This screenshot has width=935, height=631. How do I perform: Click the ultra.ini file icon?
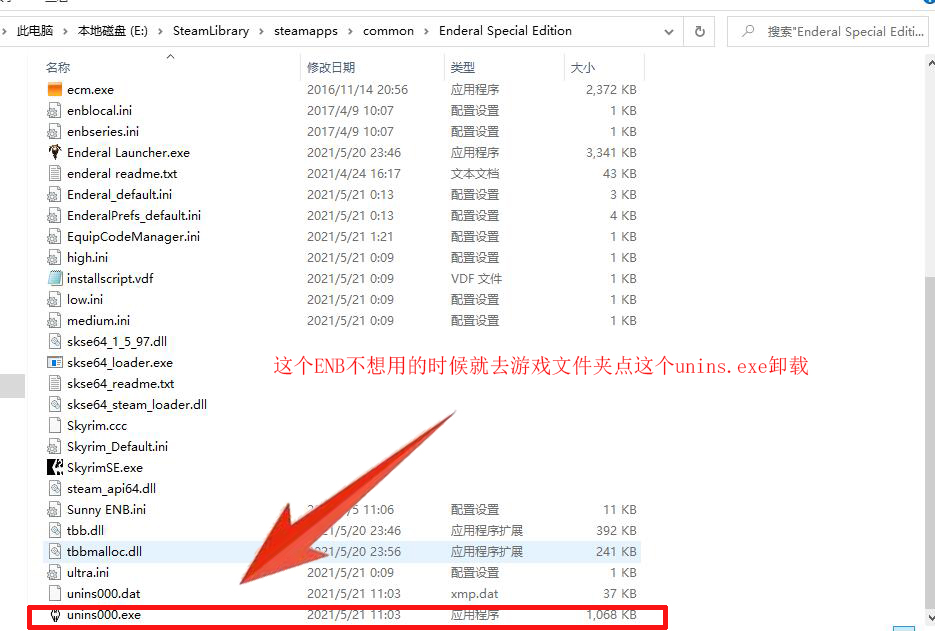point(54,573)
